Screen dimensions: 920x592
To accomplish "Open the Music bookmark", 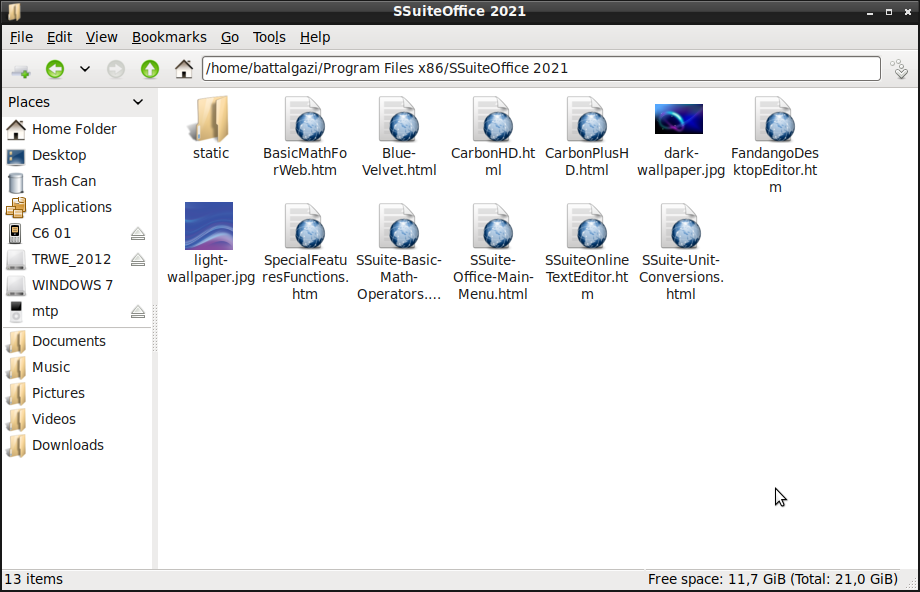I will coord(76,367).
